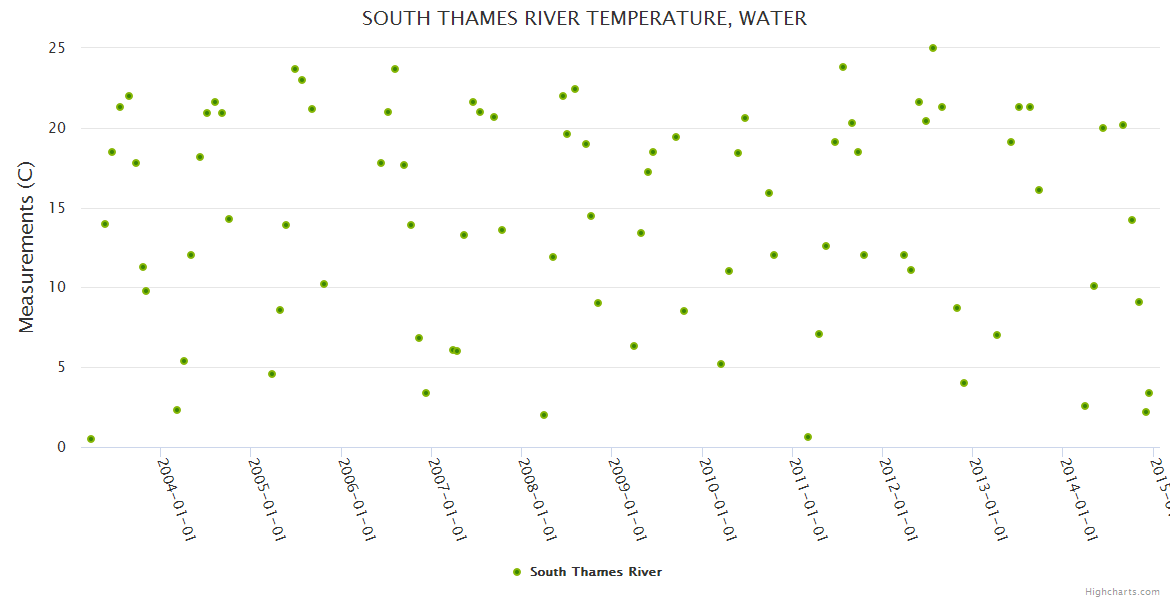Select the near-zero point in early 2011

click(808, 437)
